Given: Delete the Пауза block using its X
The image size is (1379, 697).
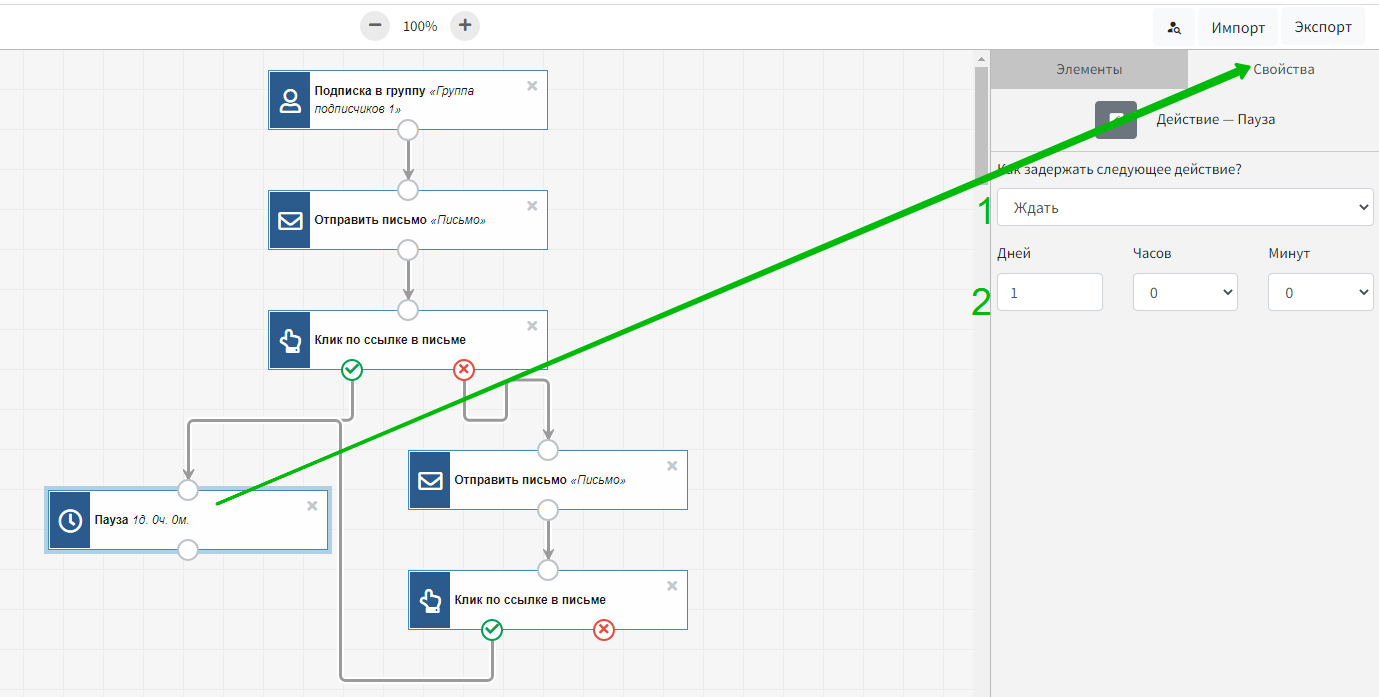Looking at the screenshot, I should (x=312, y=506).
